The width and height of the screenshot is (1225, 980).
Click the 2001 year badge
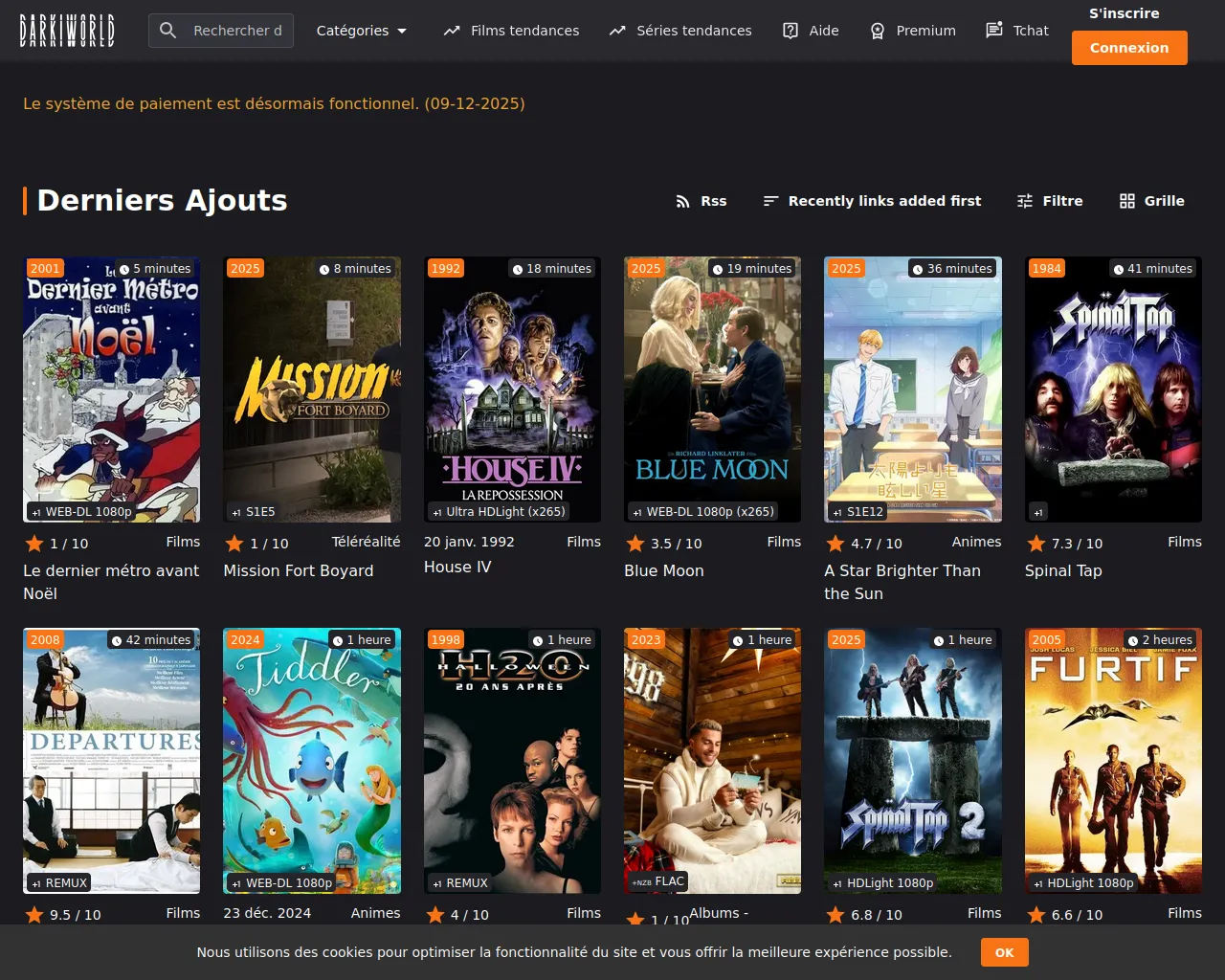click(45, 269)
